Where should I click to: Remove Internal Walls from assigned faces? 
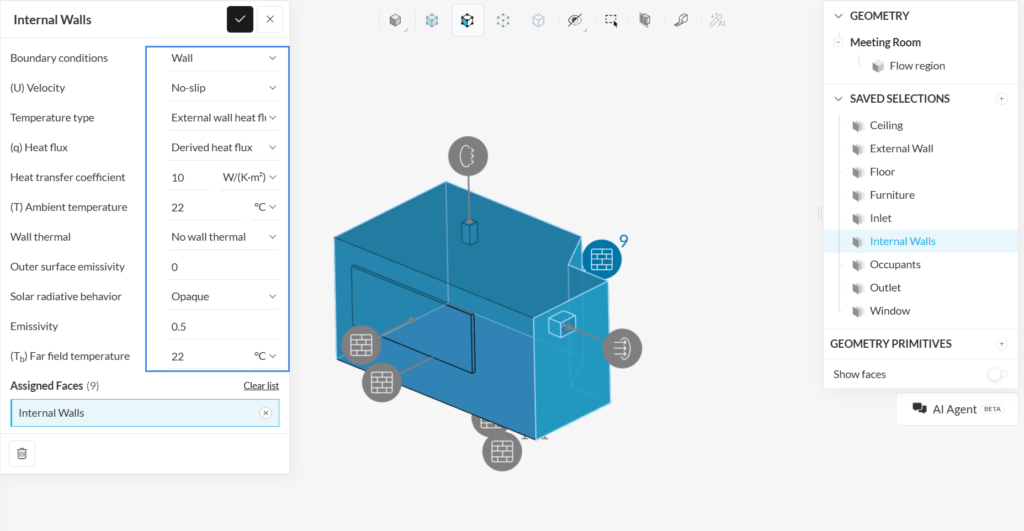(x=265, y=413)
